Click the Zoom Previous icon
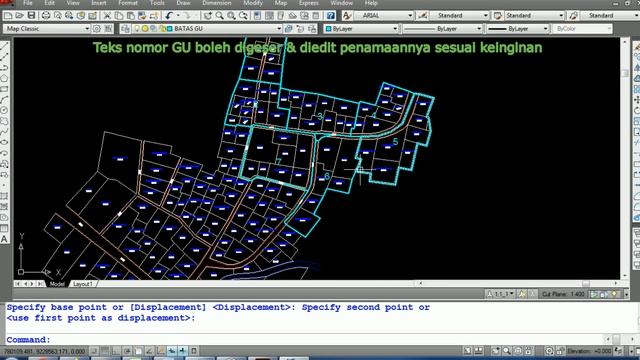This screenshot has height=360, width=640. (x=244, y=16)
